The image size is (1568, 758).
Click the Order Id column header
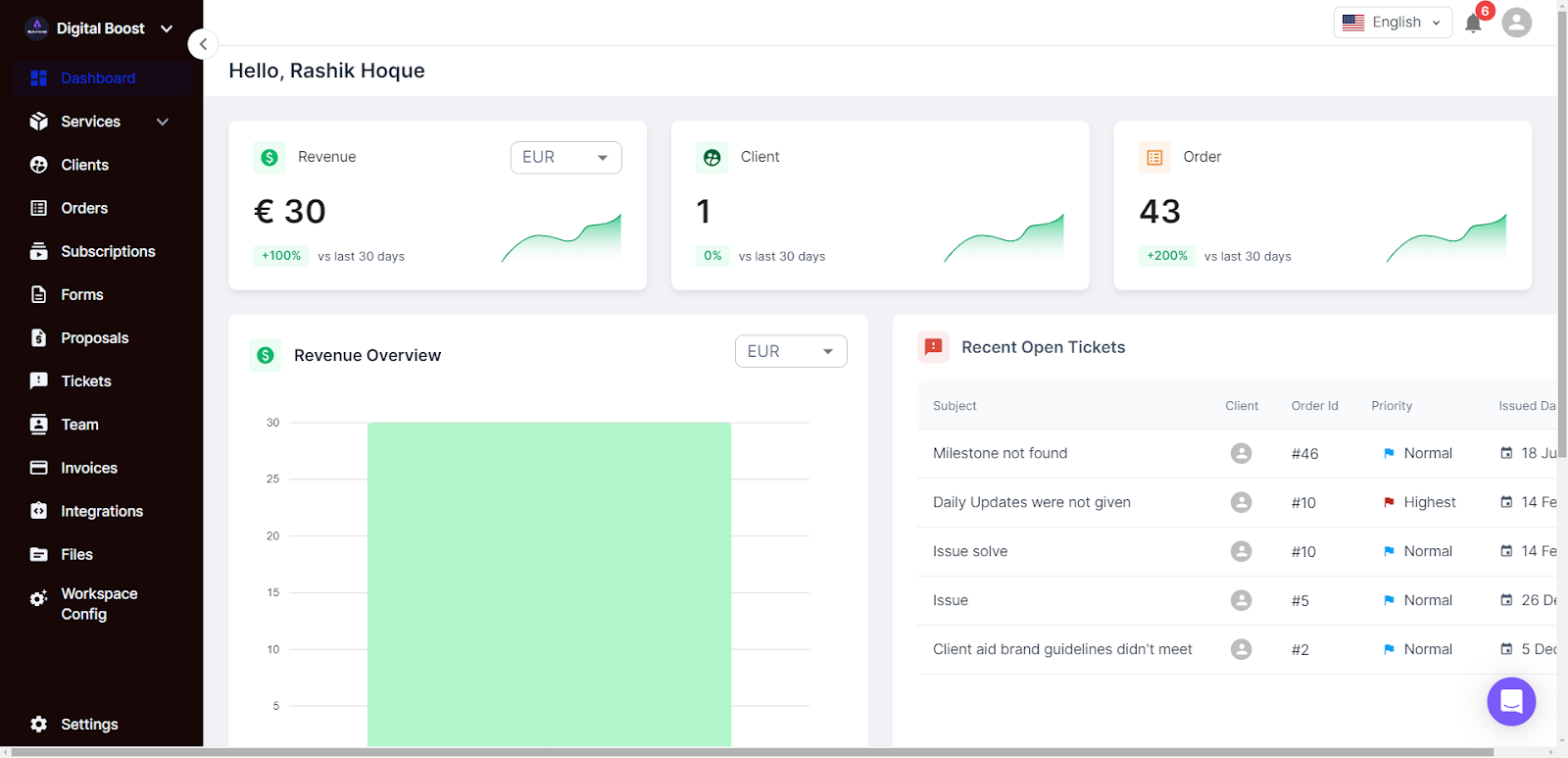[1314, 406]
